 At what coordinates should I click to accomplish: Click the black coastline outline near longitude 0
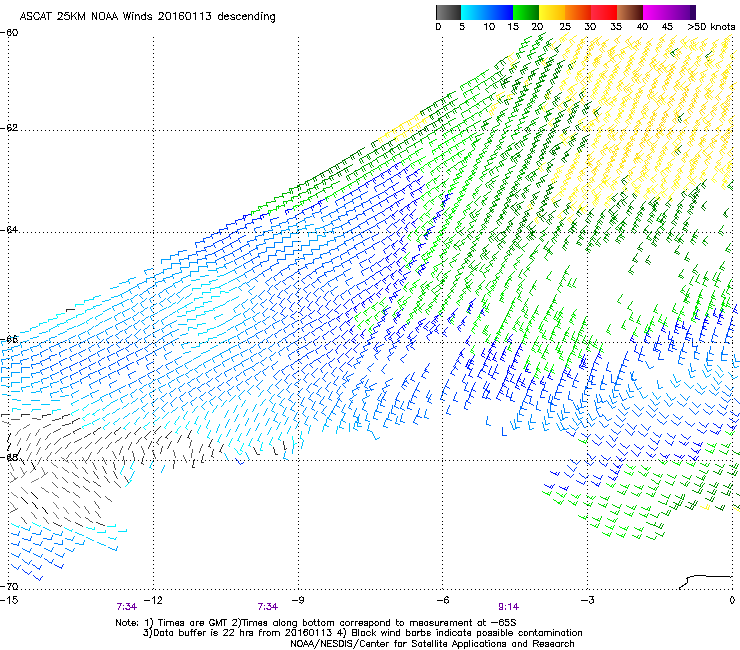706,582
